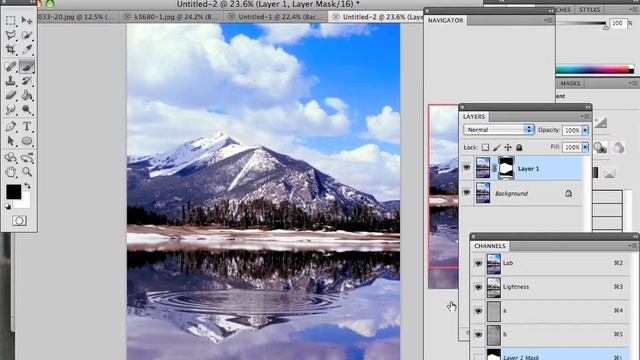Toggle visibility of the Lightness channel
Image resolution: width=640 pixels, height=360 pixels.
pyautogui.click(x=478, y=287)
